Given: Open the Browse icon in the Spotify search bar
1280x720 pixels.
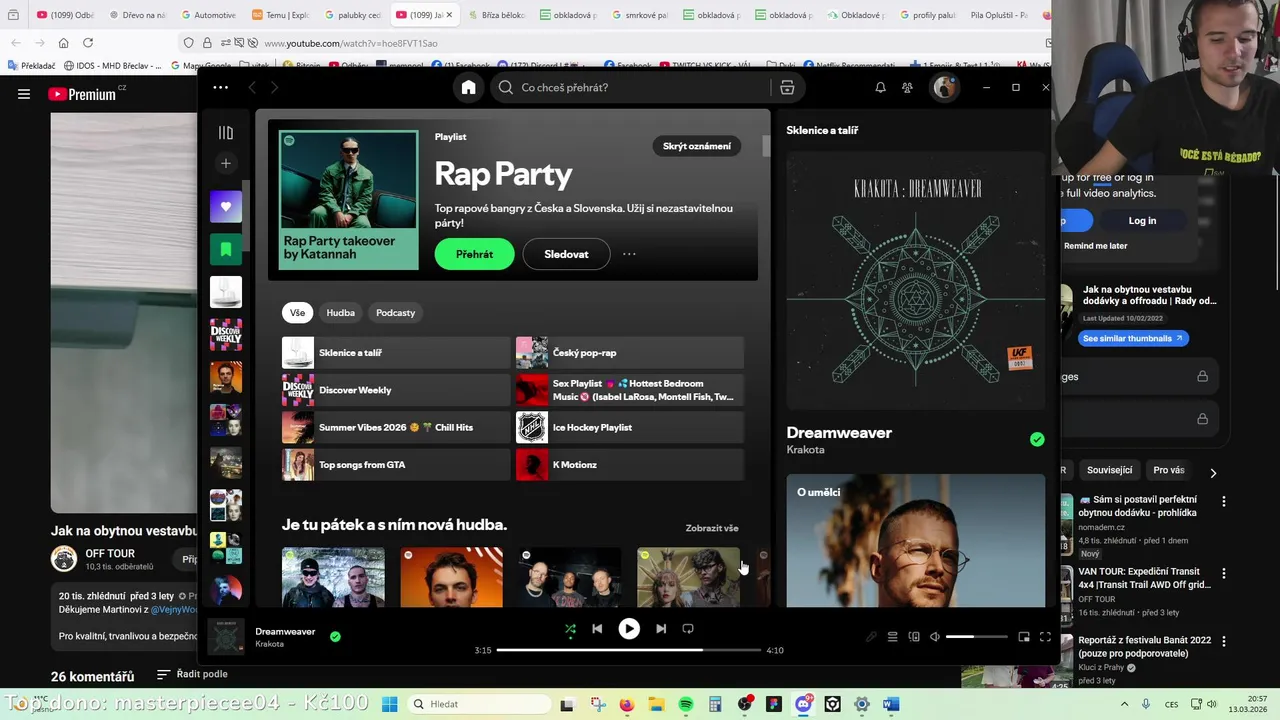Looking at the screenshot, I should pyautogui.click(x=787, y=88).
